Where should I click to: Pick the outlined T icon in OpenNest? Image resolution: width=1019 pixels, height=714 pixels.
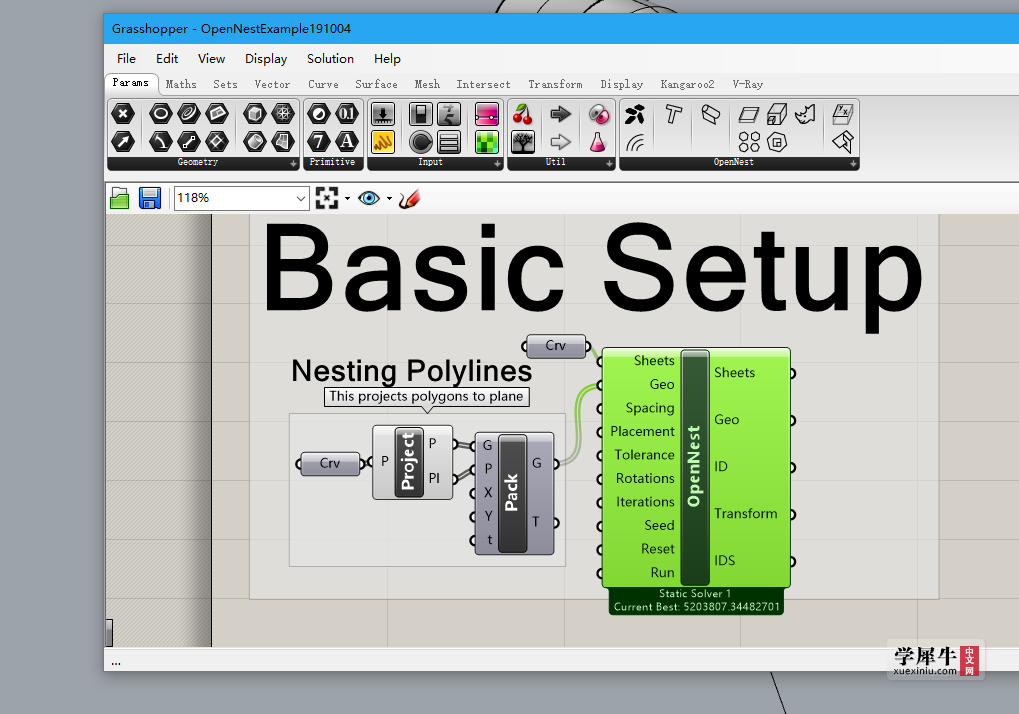673,114
